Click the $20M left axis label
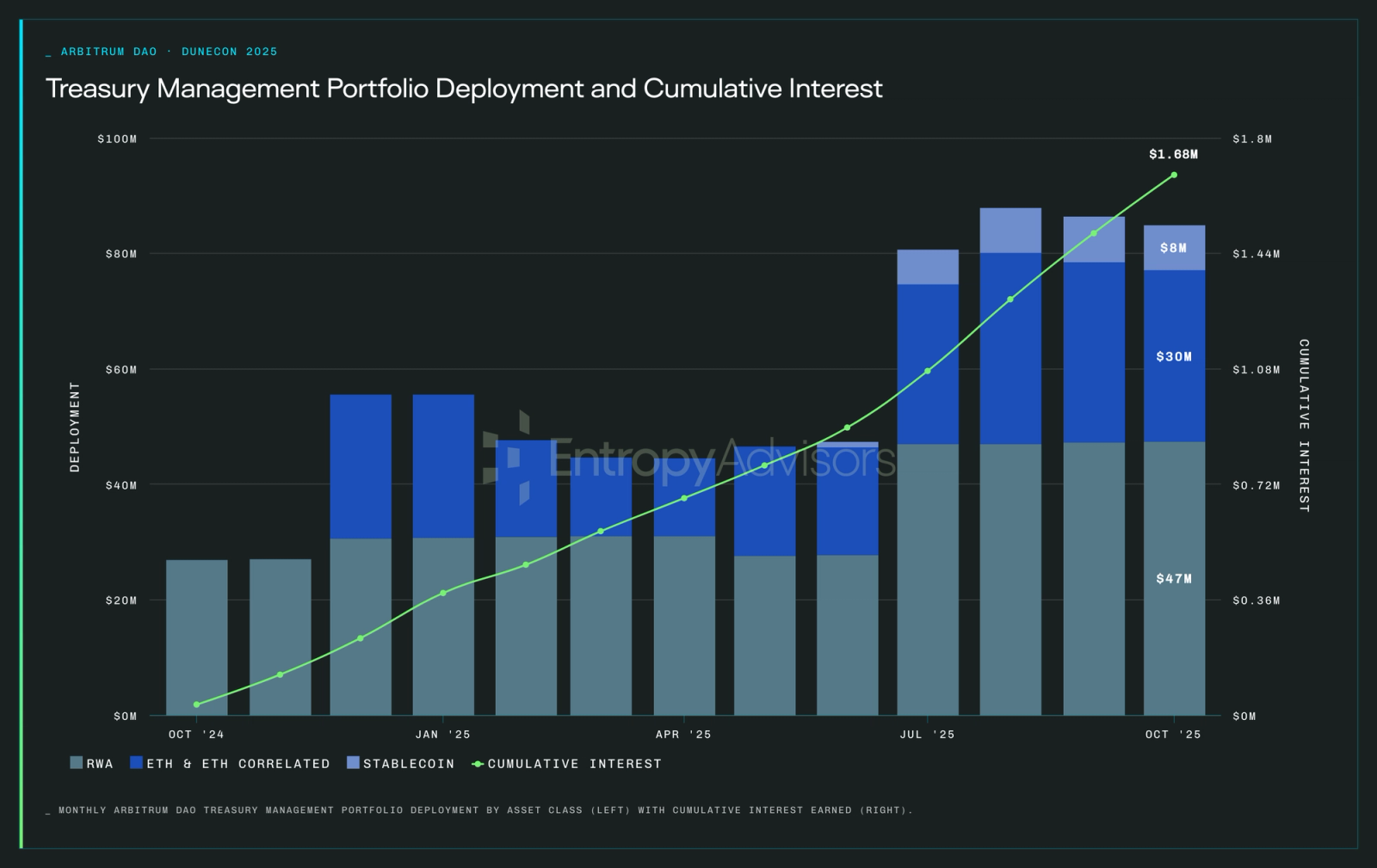 click(121, 600)
